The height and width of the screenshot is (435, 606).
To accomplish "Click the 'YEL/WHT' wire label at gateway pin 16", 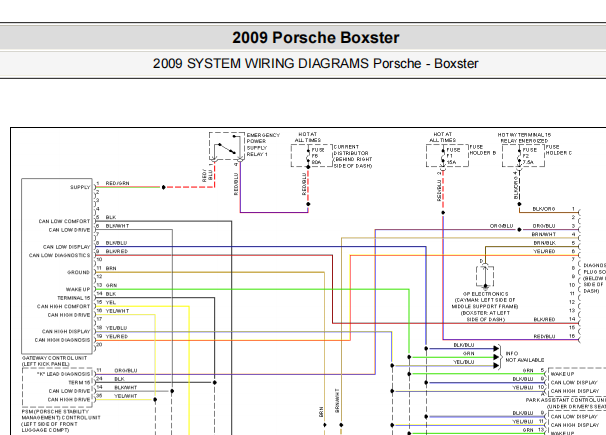I will pyautogui.click(x=117, y=311).
